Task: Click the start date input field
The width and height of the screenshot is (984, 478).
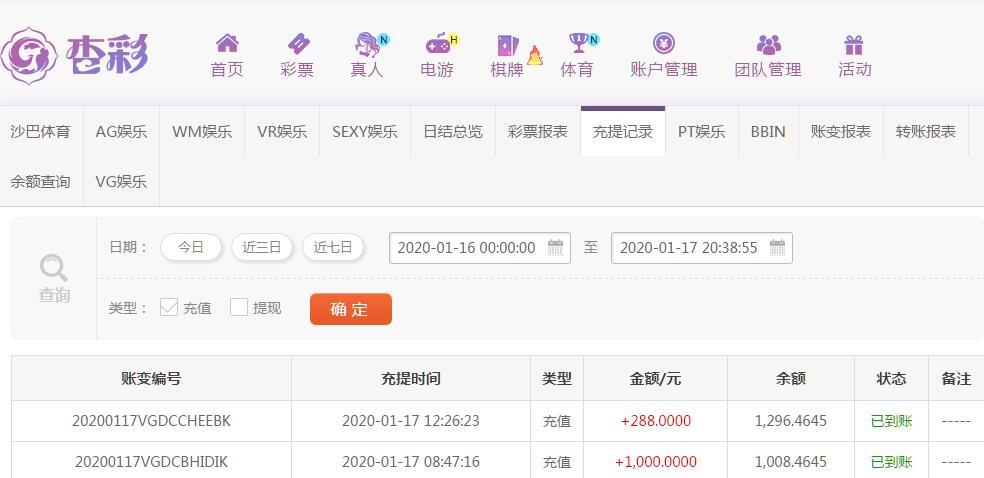Action: point(479,248)
